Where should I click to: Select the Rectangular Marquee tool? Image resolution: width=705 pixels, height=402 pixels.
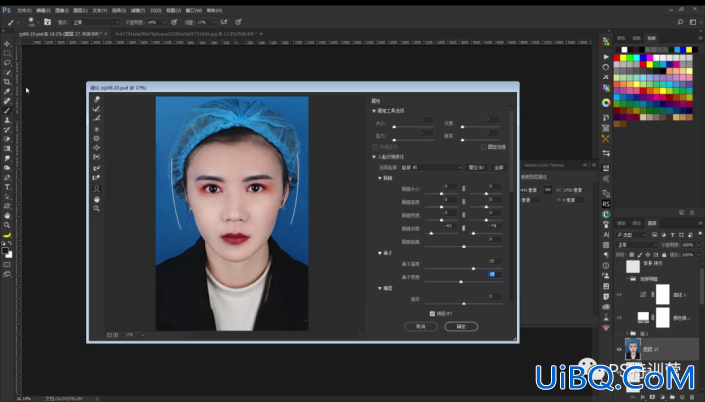[x=7, y=54]
